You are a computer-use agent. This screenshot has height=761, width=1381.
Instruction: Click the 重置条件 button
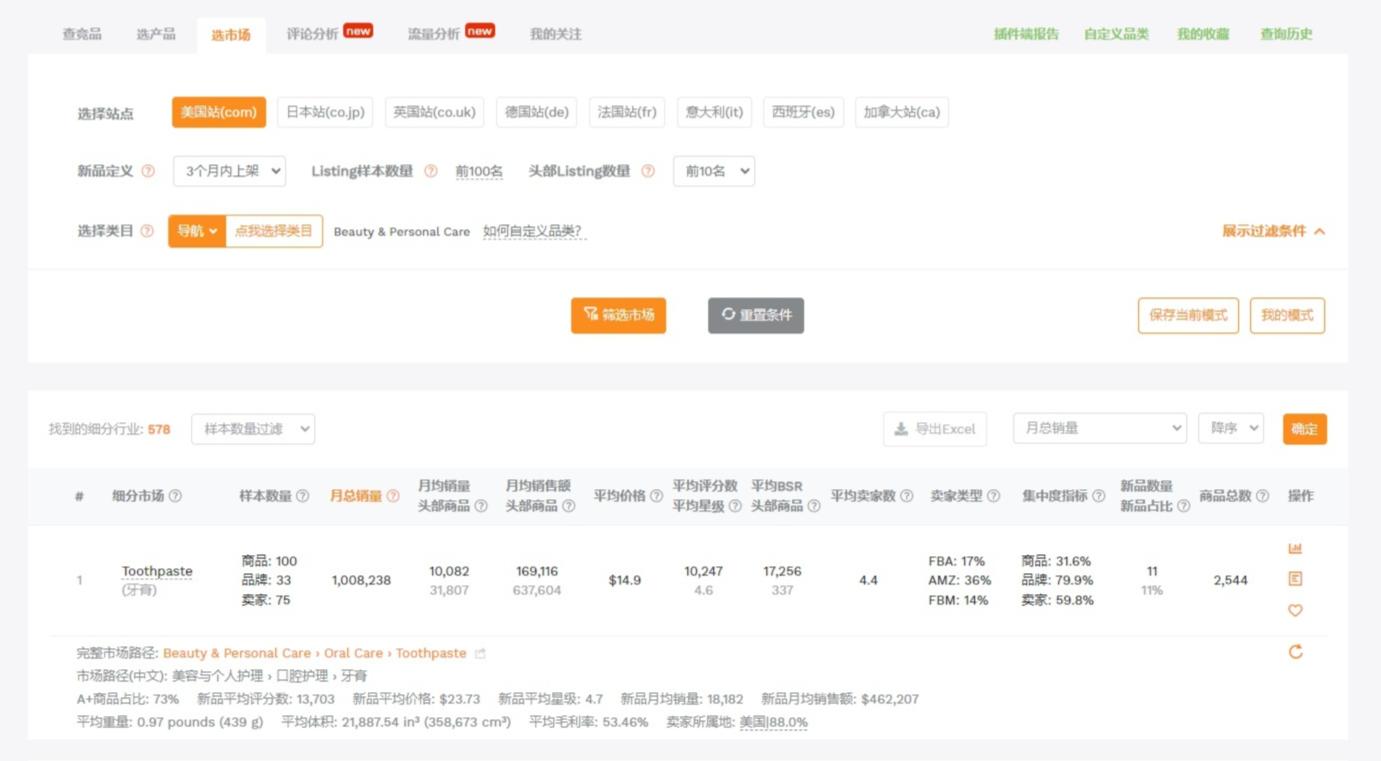(756, 315)
